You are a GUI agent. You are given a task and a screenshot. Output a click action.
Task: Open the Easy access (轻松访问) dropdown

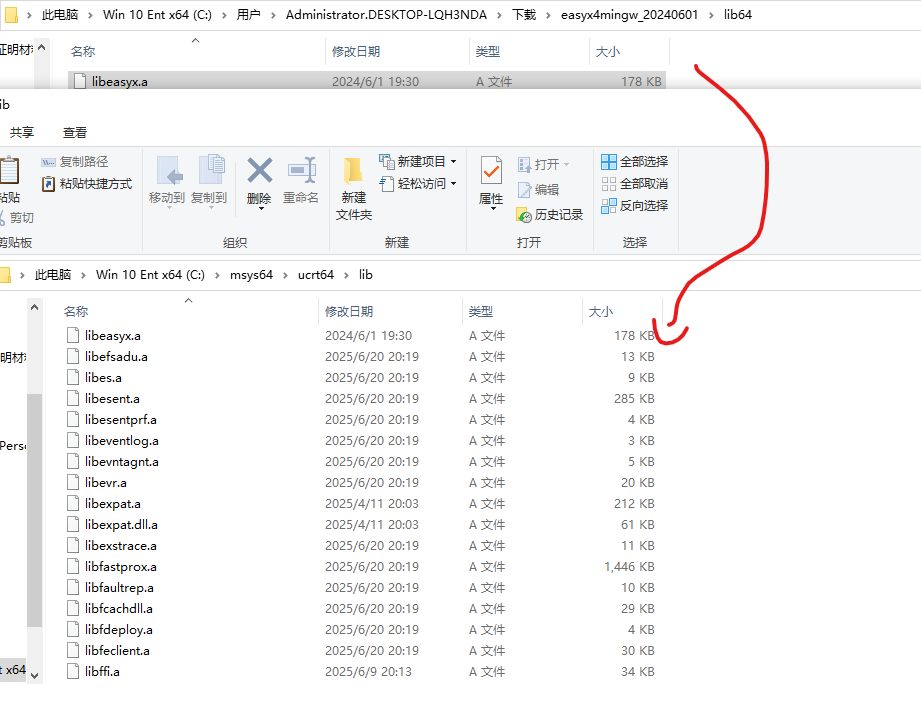click(418, 183)
